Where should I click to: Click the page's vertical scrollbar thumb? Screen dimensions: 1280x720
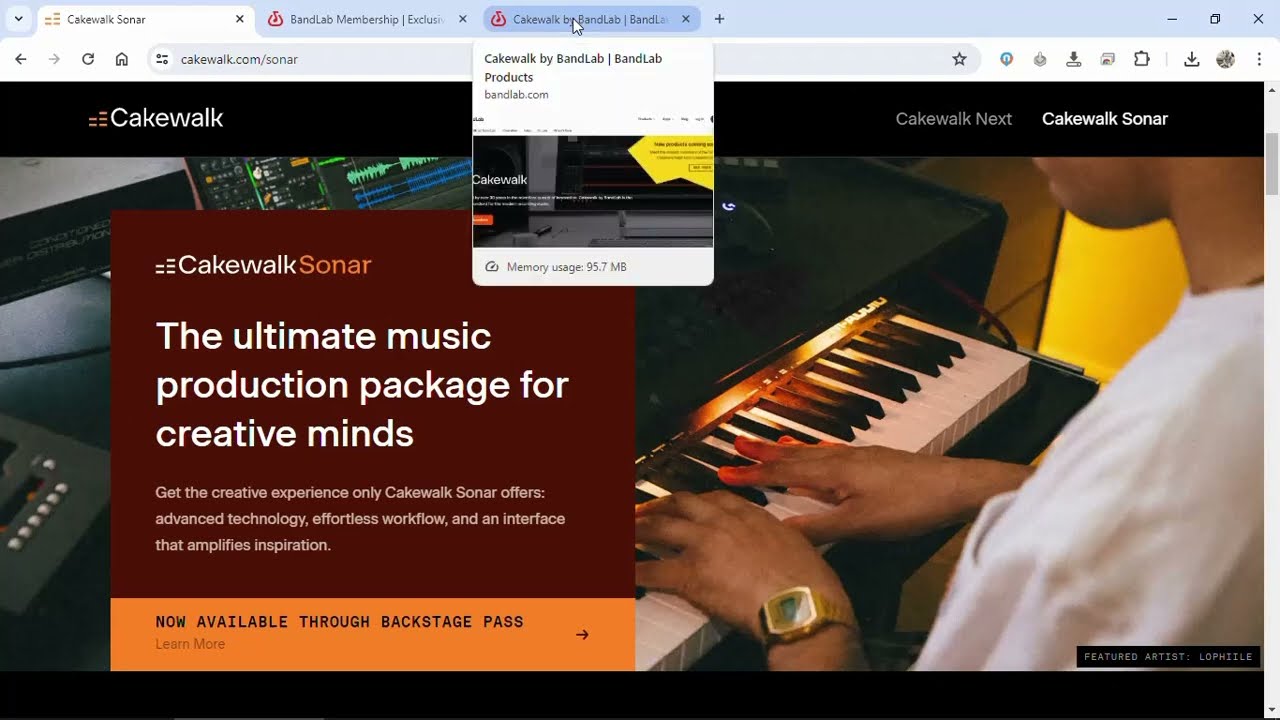point(1272,165)
